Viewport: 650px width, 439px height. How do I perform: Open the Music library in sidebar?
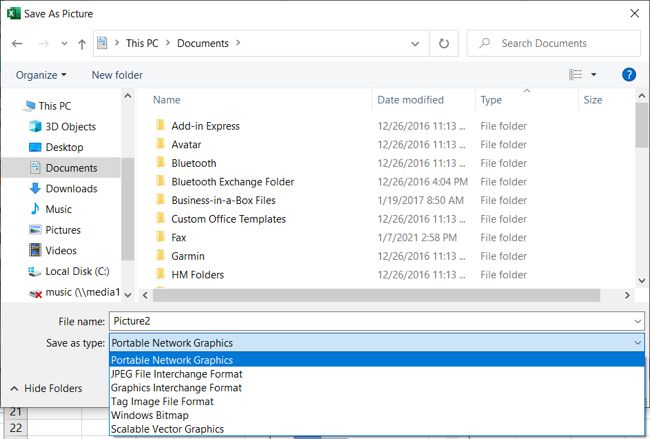(58, 209)
